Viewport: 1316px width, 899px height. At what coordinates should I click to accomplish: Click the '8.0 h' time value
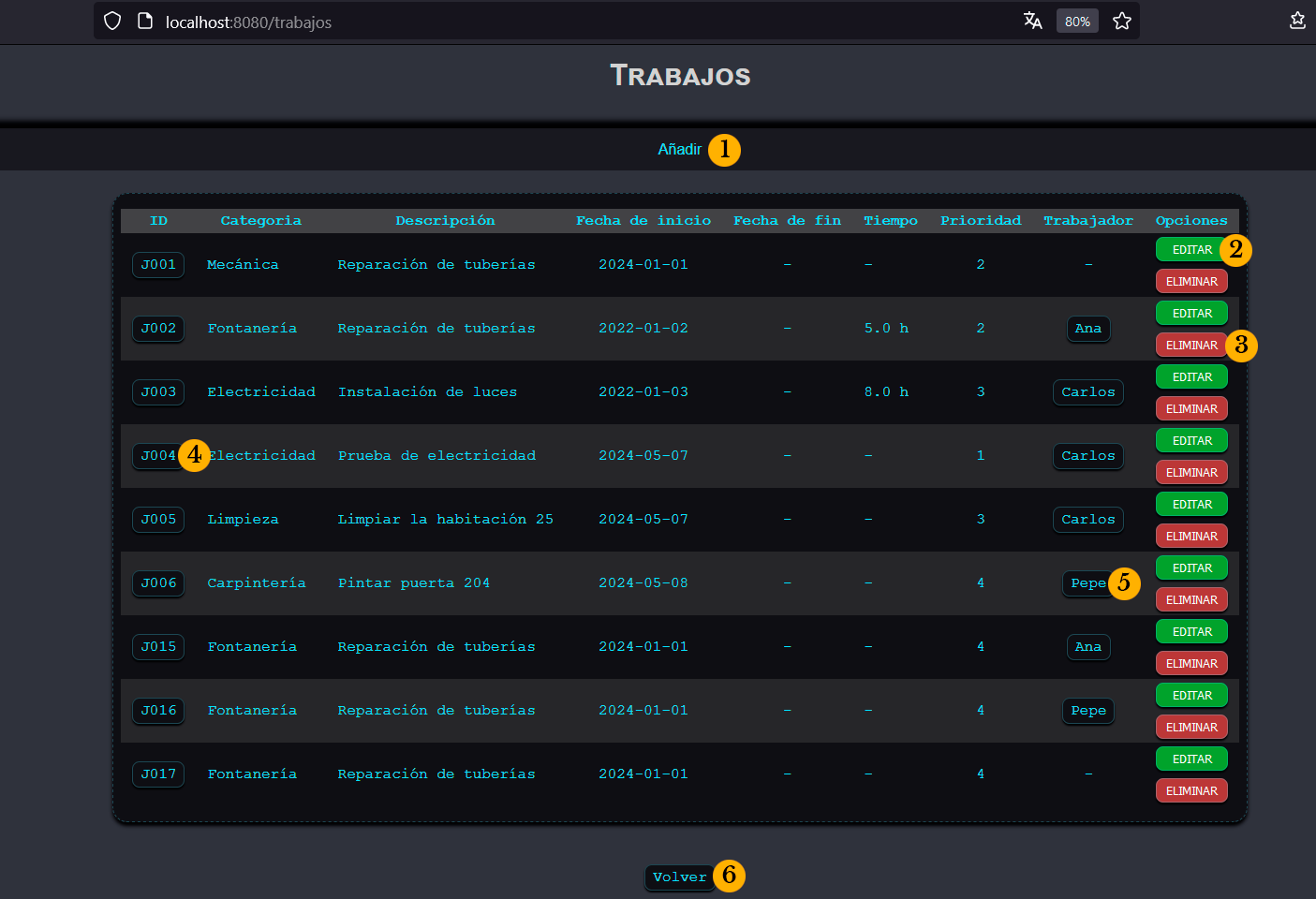(x=886, y=392)
